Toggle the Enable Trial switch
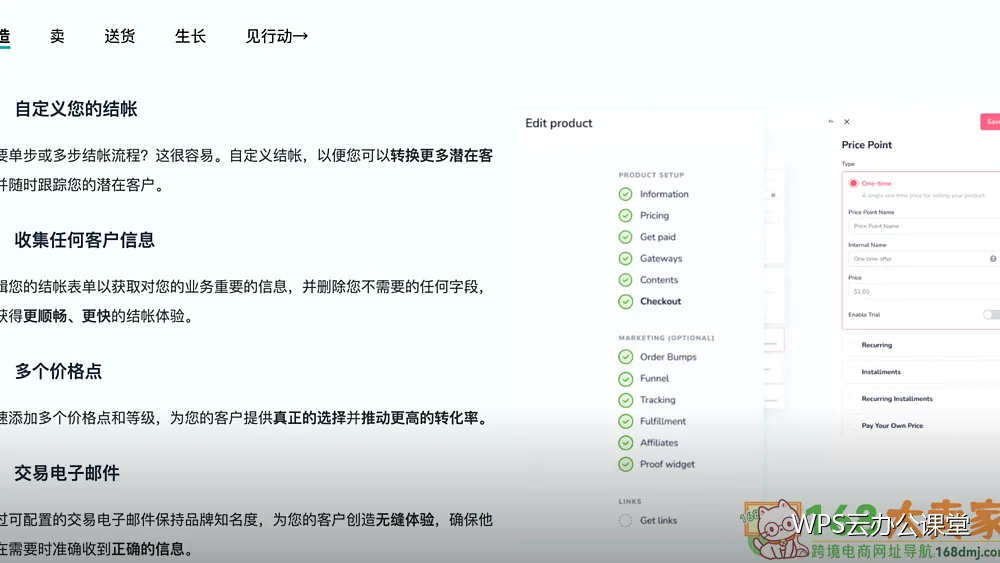Screen dimensions: 1000x563 point(992,314)
